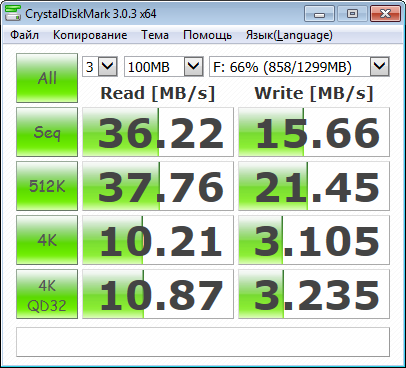406x368 pixels.
Task: Expand the test count dropdown showing 3
Action: tap(108, 66)
